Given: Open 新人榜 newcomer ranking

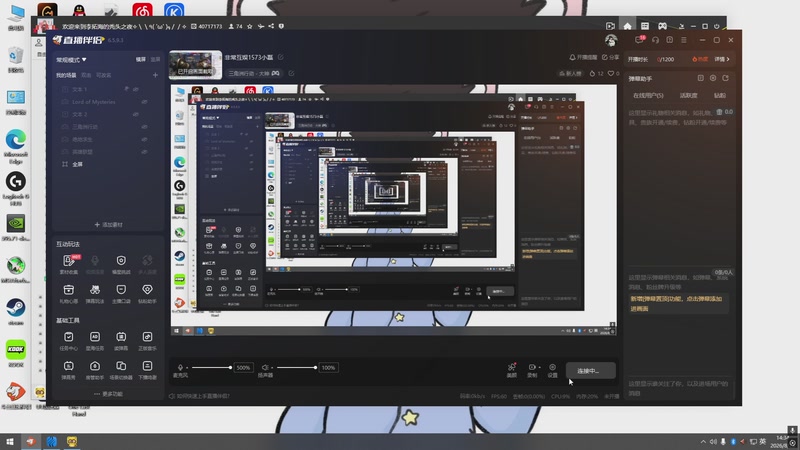Looking at the screenshot, I should [570, 73].
